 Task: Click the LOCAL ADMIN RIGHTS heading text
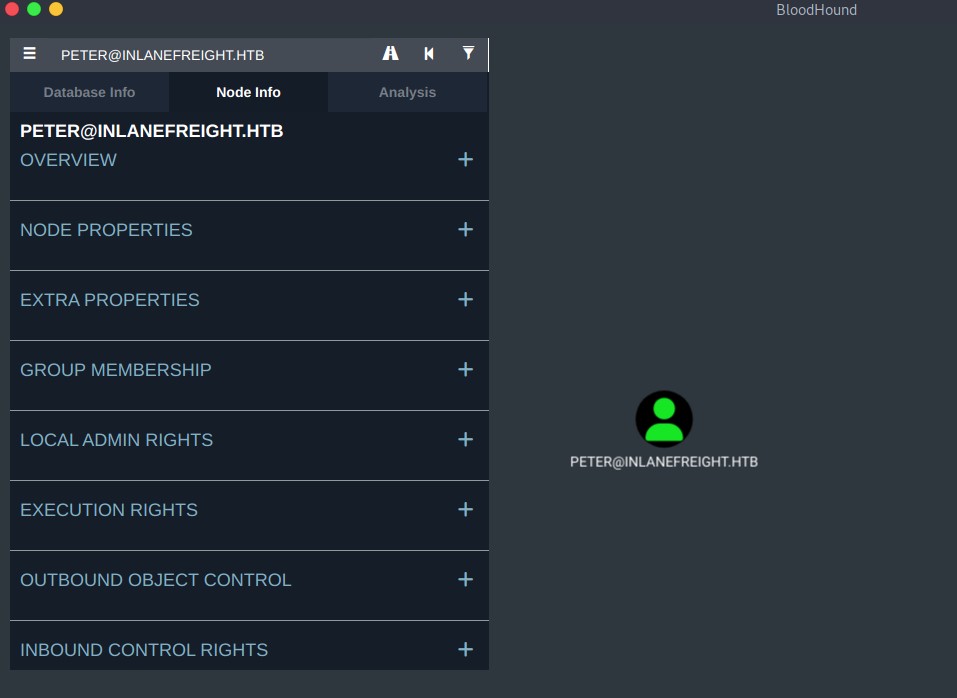(117, 440)
